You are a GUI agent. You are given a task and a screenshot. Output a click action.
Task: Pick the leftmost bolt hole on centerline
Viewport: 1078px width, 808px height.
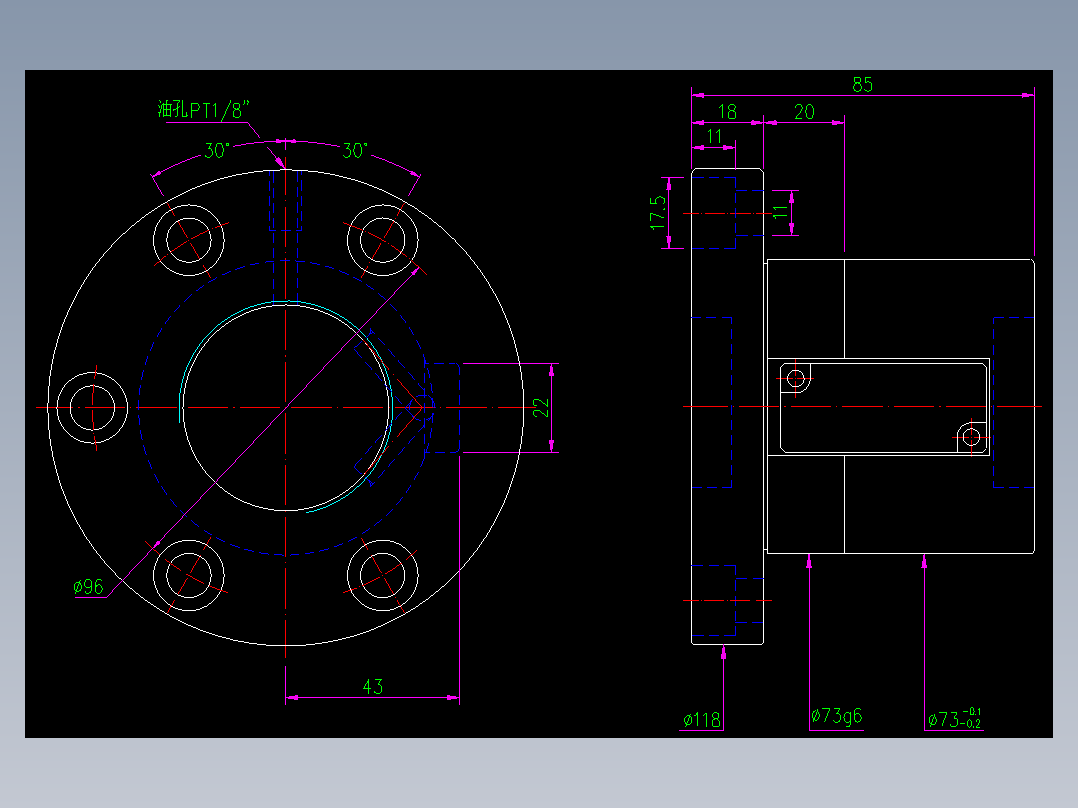click(x=92, y=408)
